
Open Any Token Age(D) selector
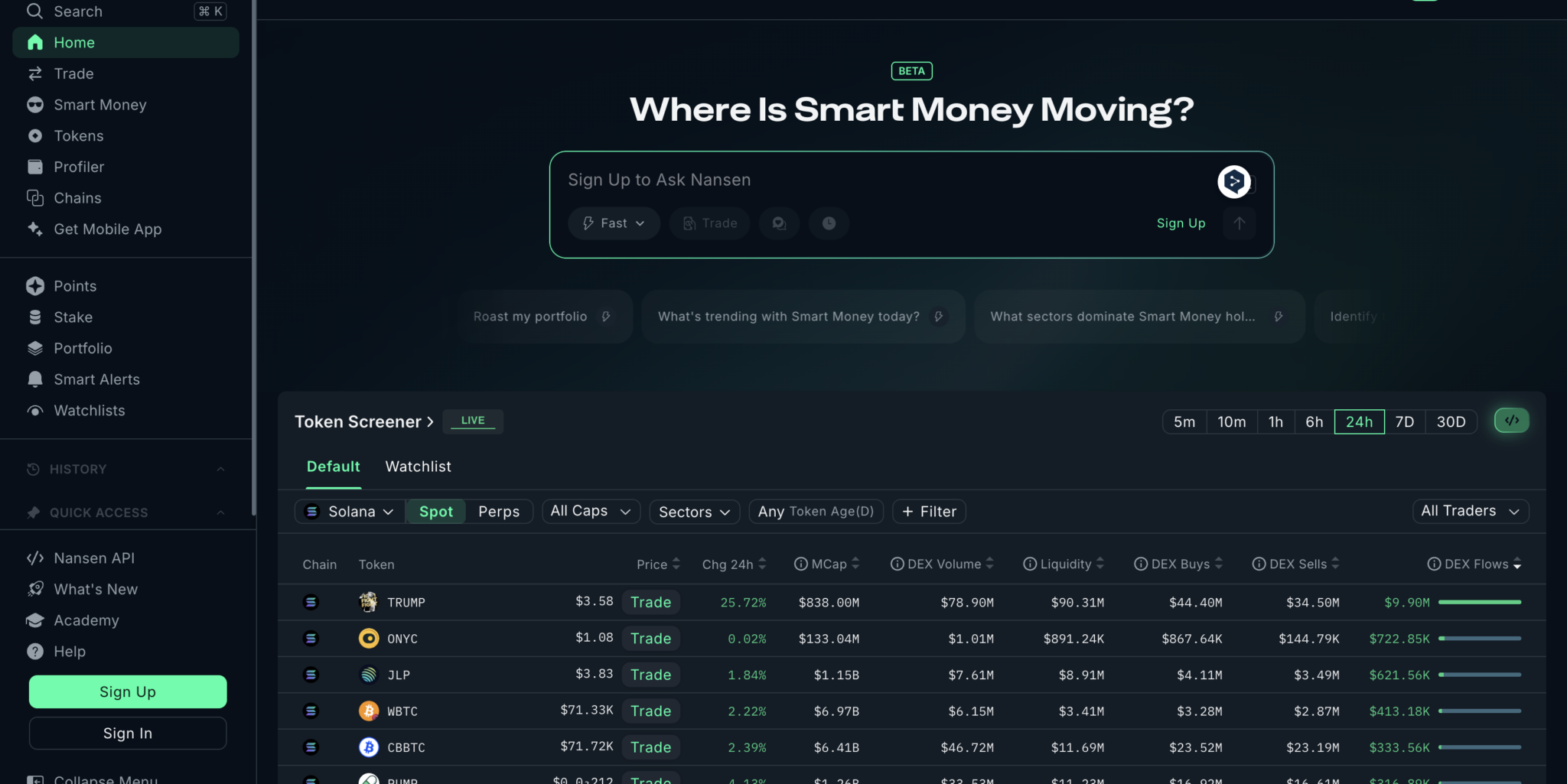click(816, 511)
